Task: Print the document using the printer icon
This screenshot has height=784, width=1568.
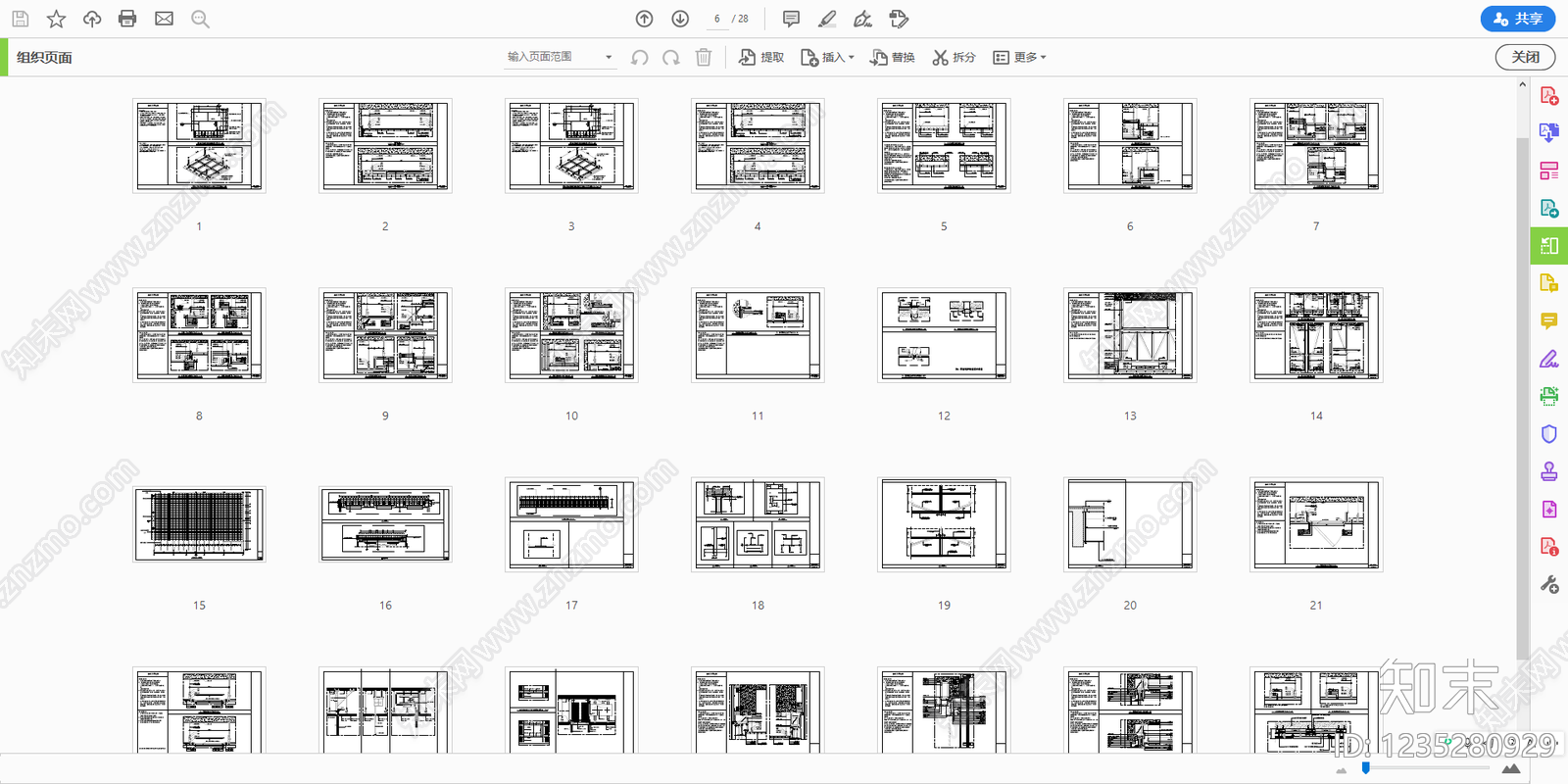Action: tap(127, 19)
